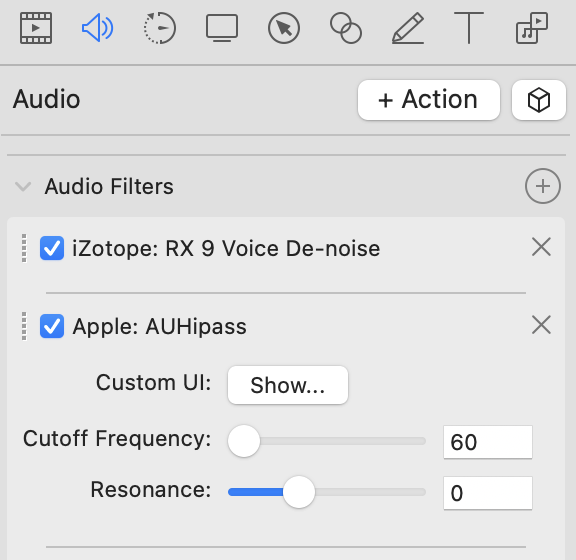Uncheck the Apple AUHipass filter
The width and height of the screenshot is (576, 560).
[x=52, y=326]
